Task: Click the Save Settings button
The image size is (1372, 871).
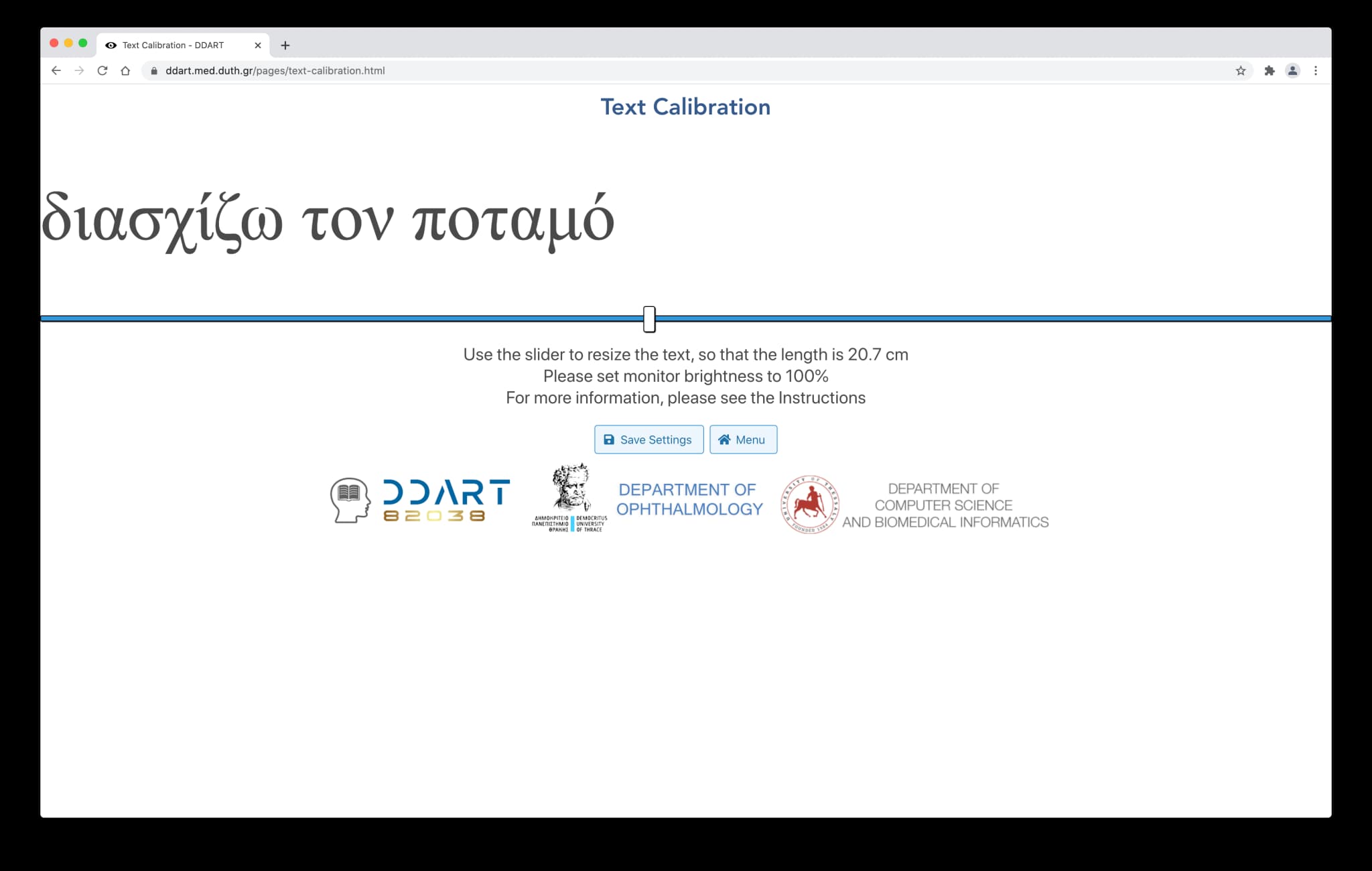Action: (x=648, y=440)
